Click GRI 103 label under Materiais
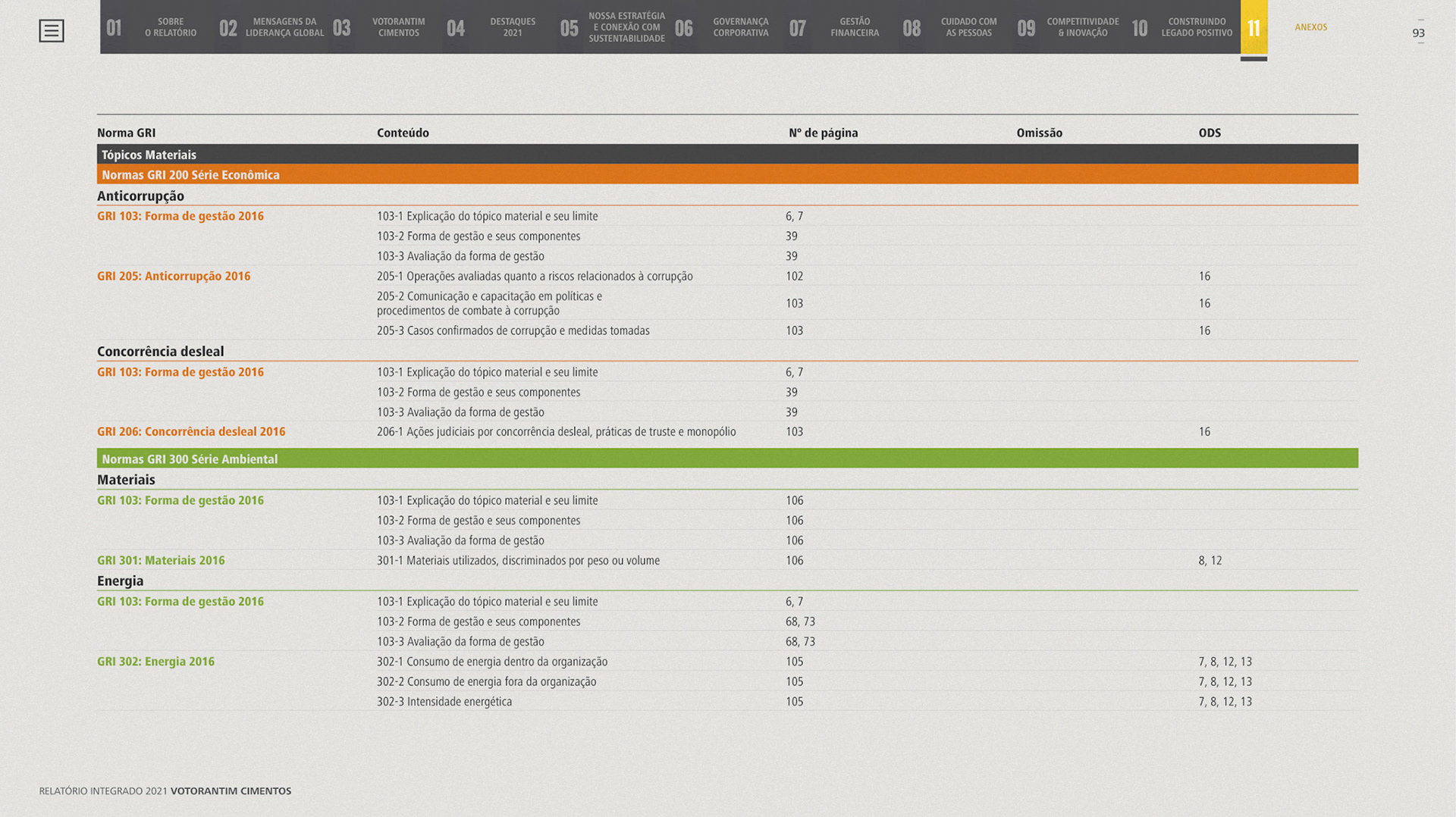This screenshot has height=817, width=1456. (x=180, y=500)
